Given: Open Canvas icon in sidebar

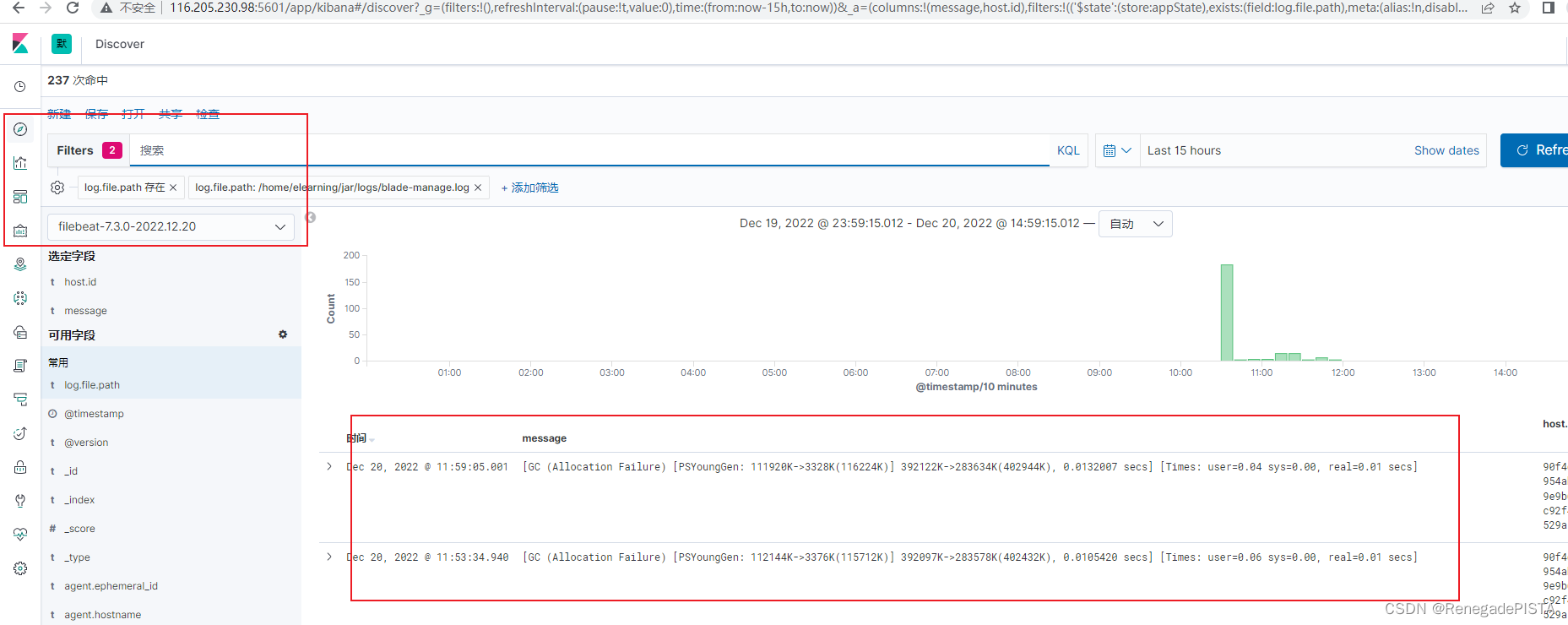Looking at the screenshot, I should (20, 231).
